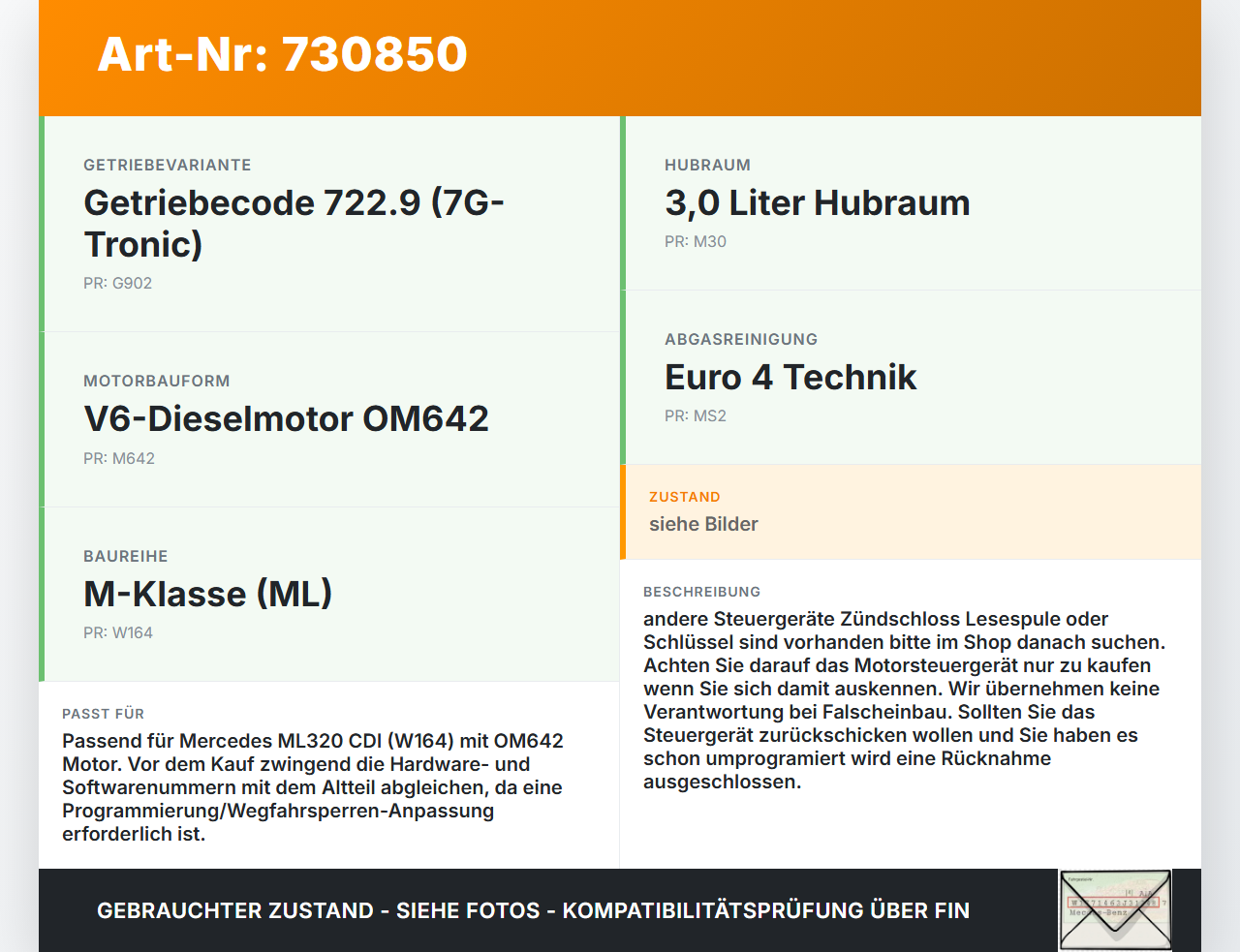Click the 3,0 Liter Hubraum title
Image resolution: width=1240 pixels, height=952 pixels.
pyautogui.click(x=817, y=203)
